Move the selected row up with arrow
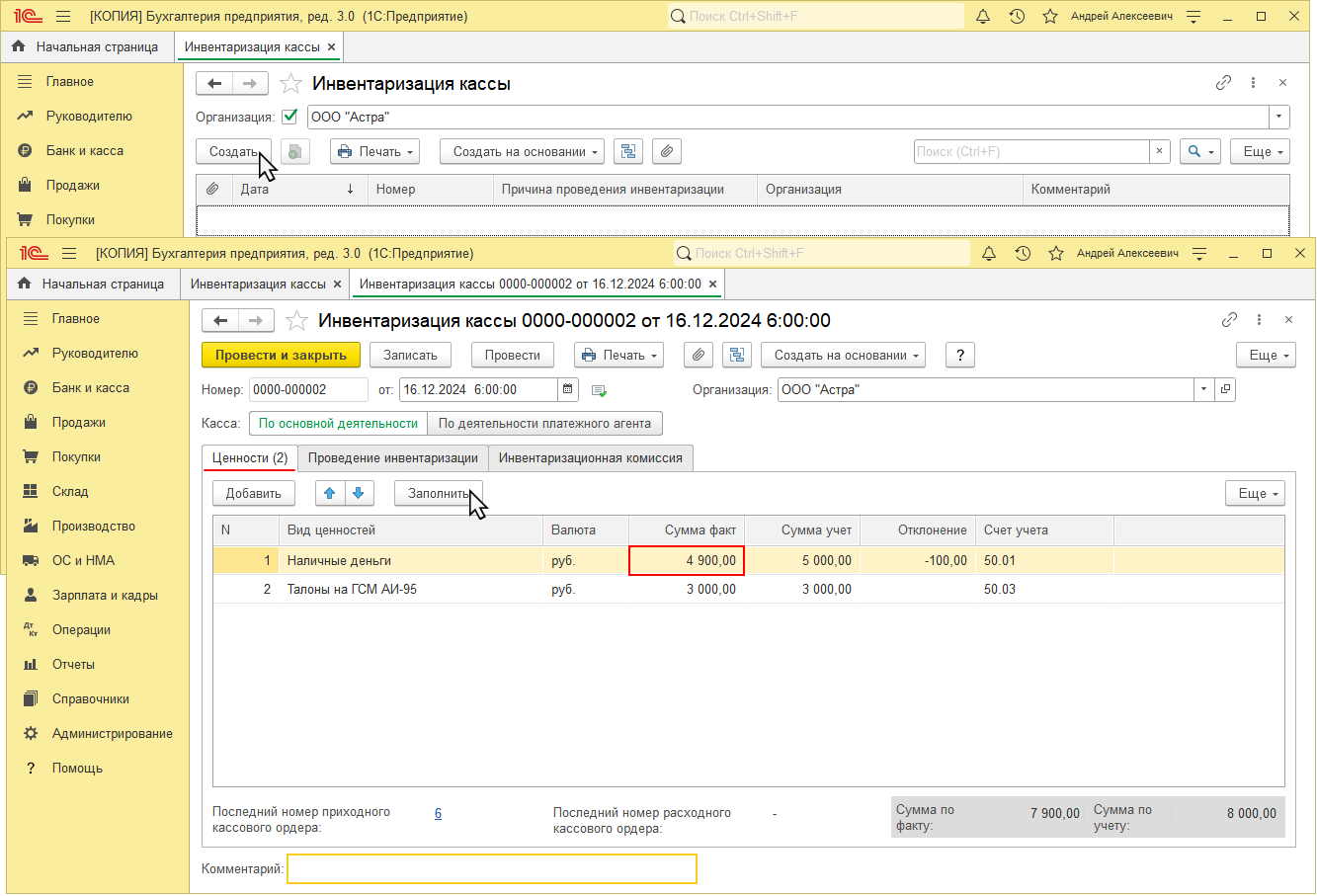Viewport: 1317px width, 896px height. (x=330, y=494)
